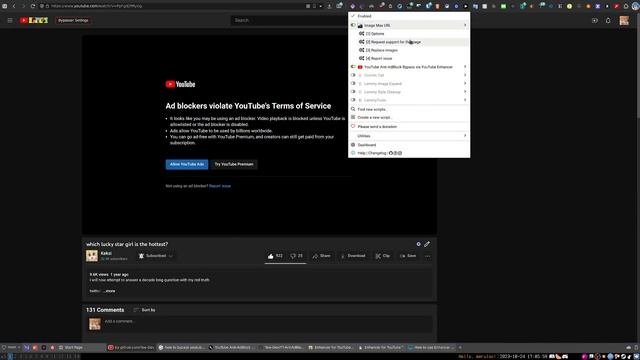Image resolution: width=640 pixels, height=360 pixels.
Task: Collapse the Image Max URL submenu arrow
Action: tap(465, 25)
